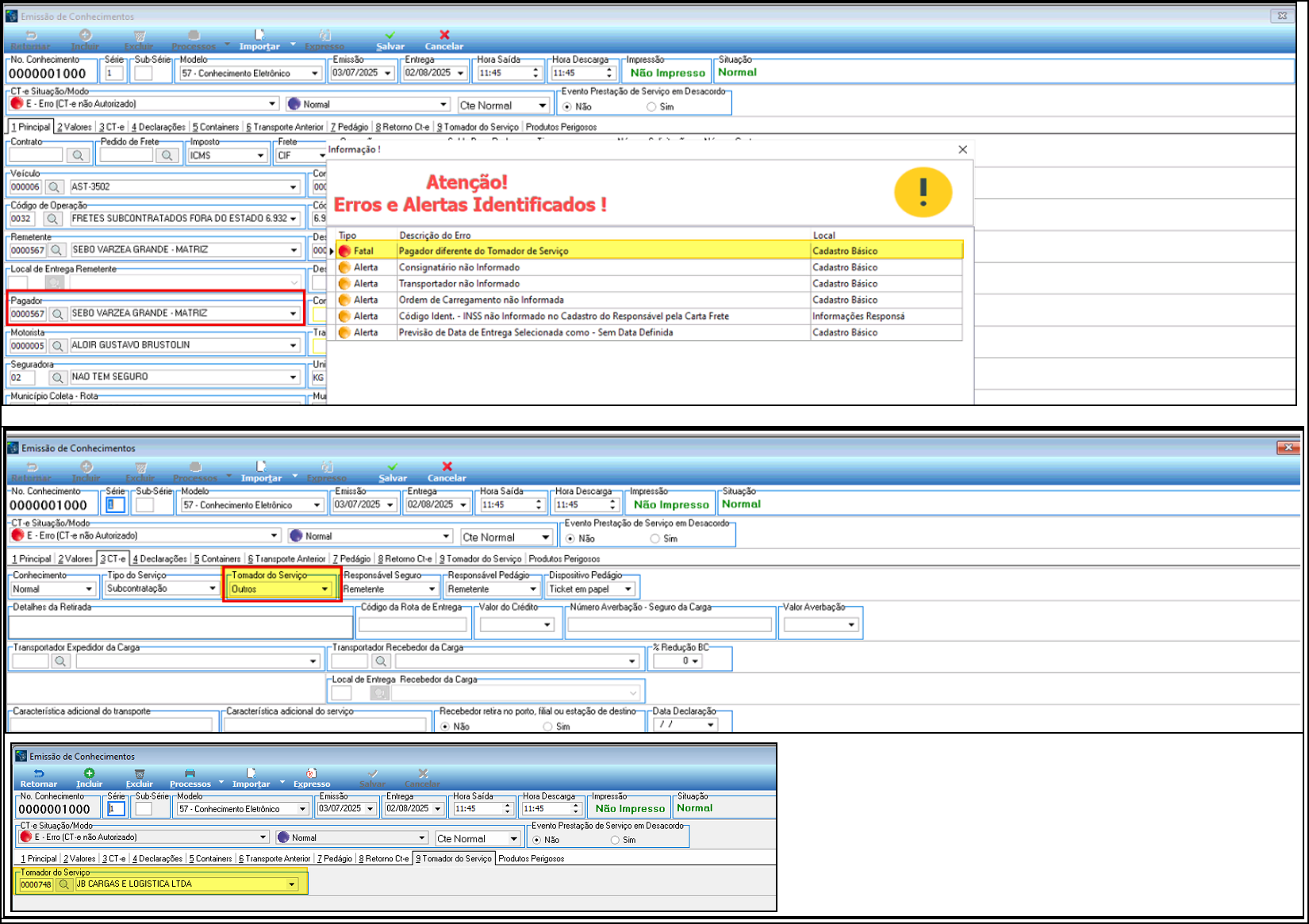Select Fatal error row Pagador diferente do Tomador
The image size is (1309, 924).
pyautogui.click(x=649, y=251)
